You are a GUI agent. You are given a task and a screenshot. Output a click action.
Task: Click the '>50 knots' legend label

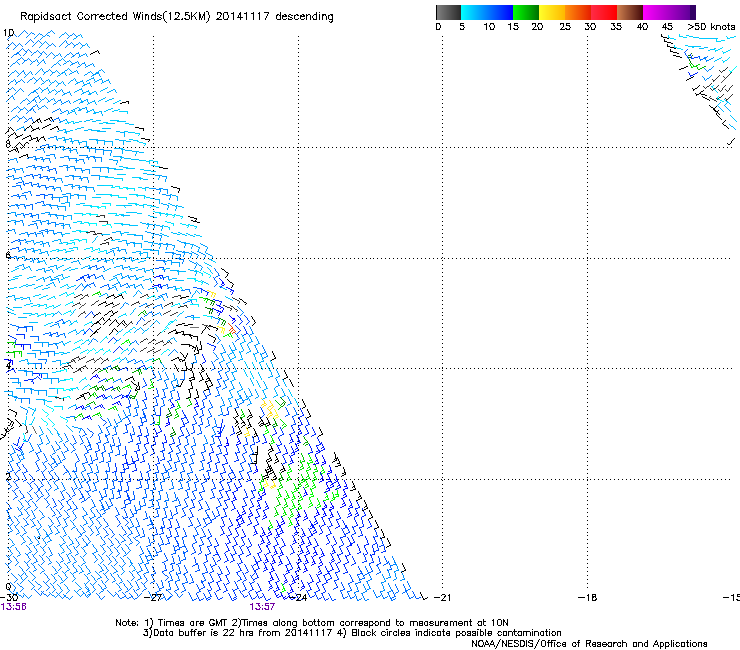coord(711,27)
